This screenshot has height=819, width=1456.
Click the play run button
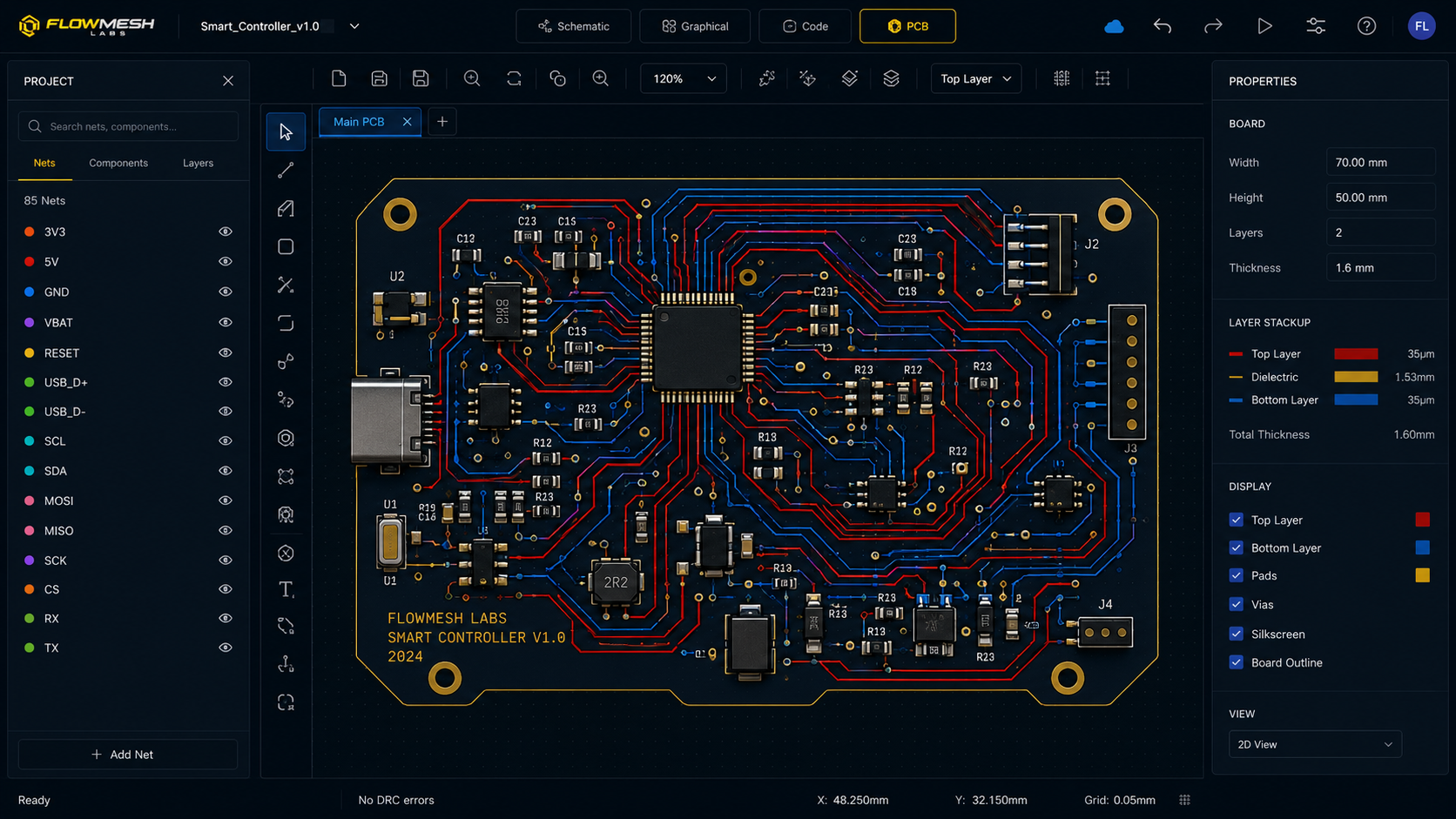pos(1264,26)
